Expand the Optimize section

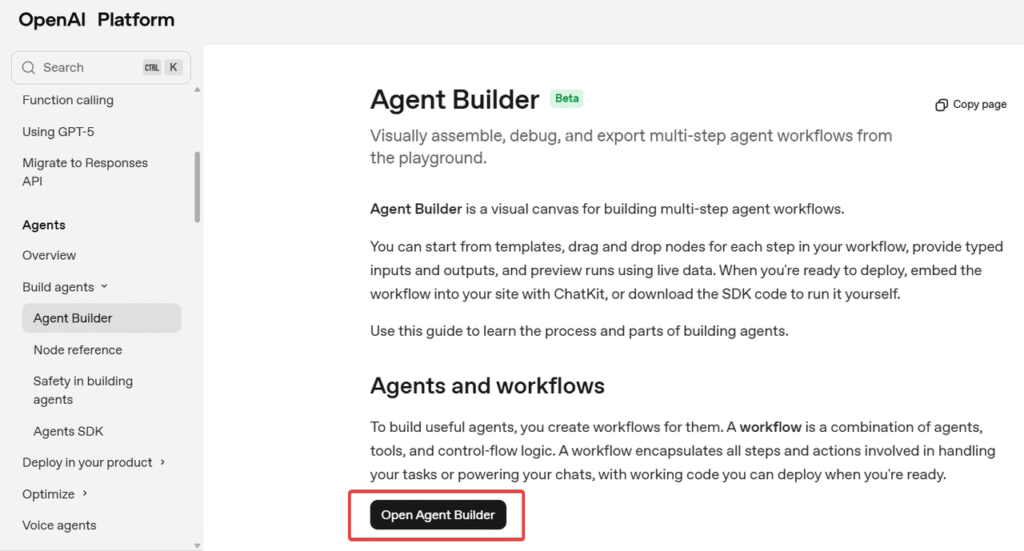pyautogui.click(x=85, y=494)
